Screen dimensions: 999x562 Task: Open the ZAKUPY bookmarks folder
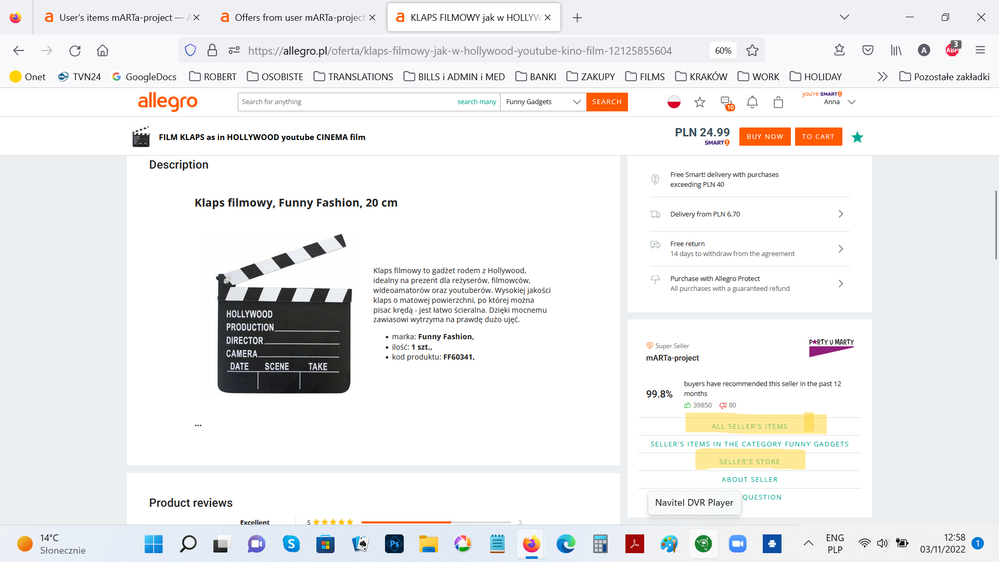(x=591, y=76)
